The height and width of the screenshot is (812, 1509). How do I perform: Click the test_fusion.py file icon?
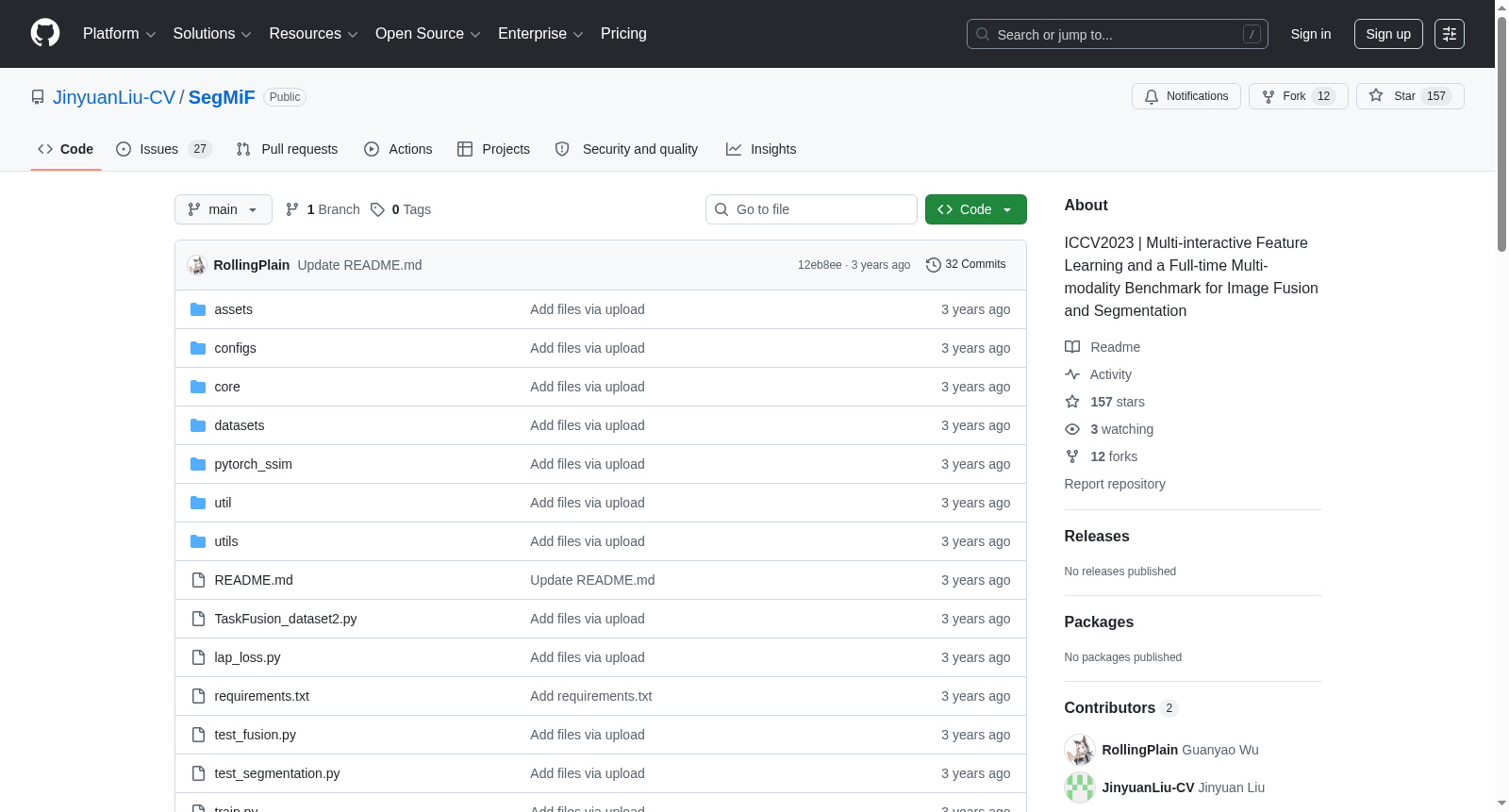click(198, 735)
